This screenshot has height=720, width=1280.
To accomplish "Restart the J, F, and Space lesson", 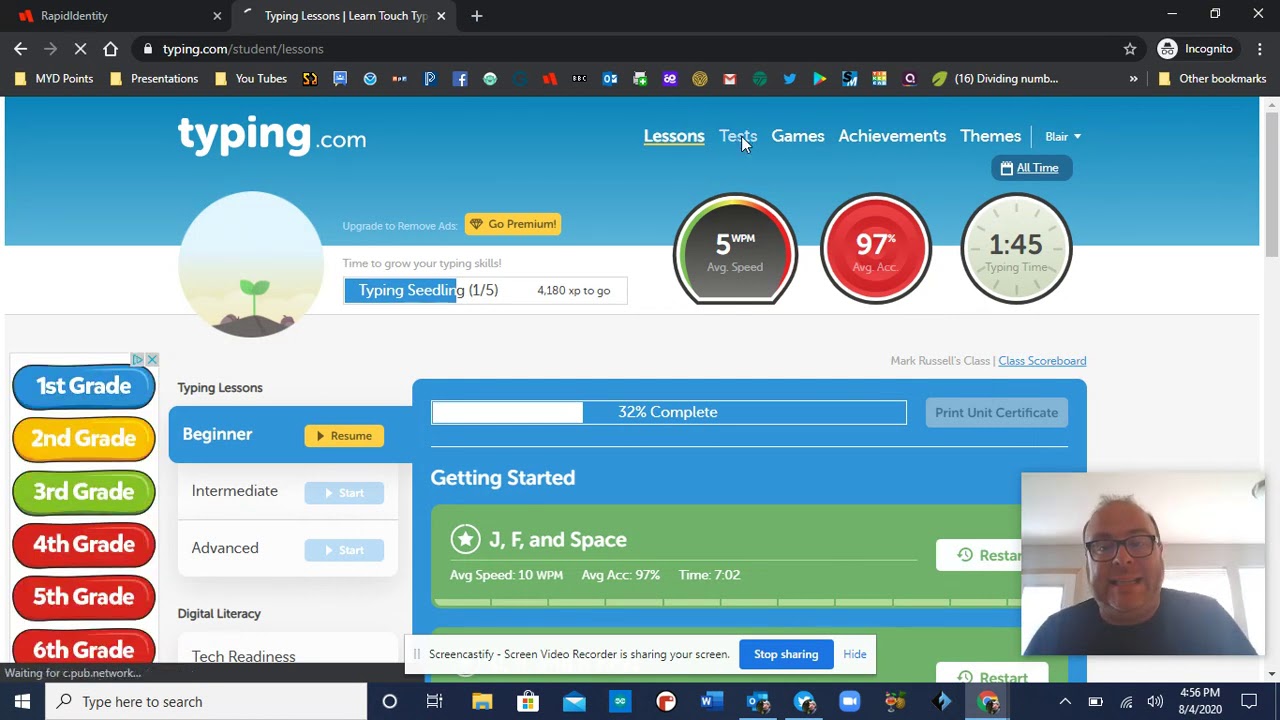I will [980, 555].
